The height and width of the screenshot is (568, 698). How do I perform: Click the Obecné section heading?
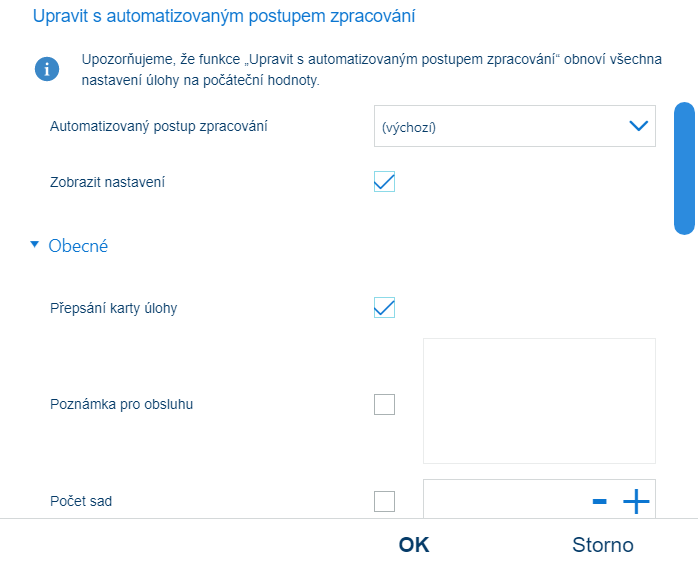78,246
